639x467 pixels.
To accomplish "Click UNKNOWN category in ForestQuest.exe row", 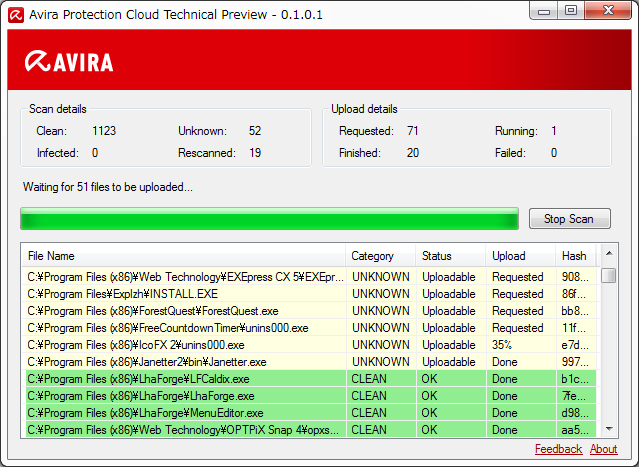I will pyautogui.click(x=381, y=311).
